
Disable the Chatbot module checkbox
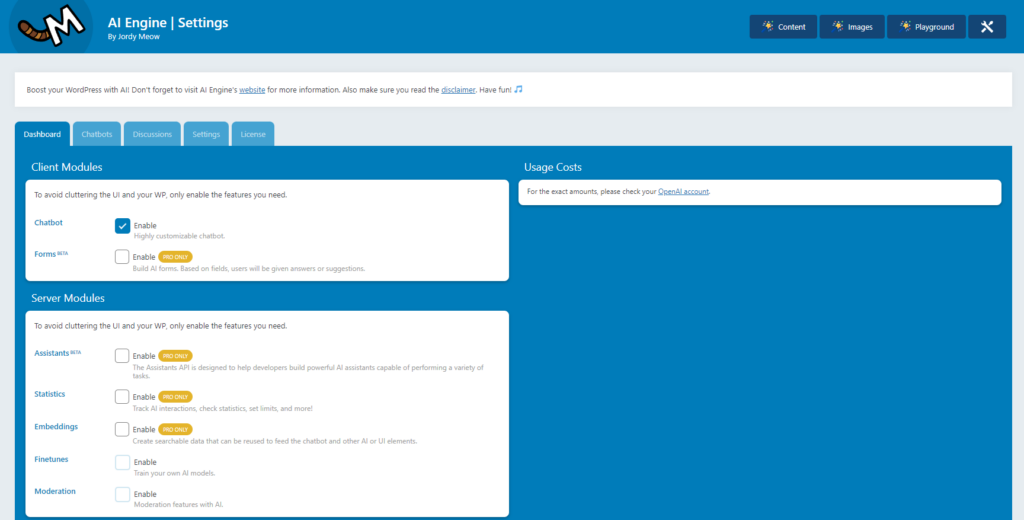pyautogui.click(x=122, y=226)
